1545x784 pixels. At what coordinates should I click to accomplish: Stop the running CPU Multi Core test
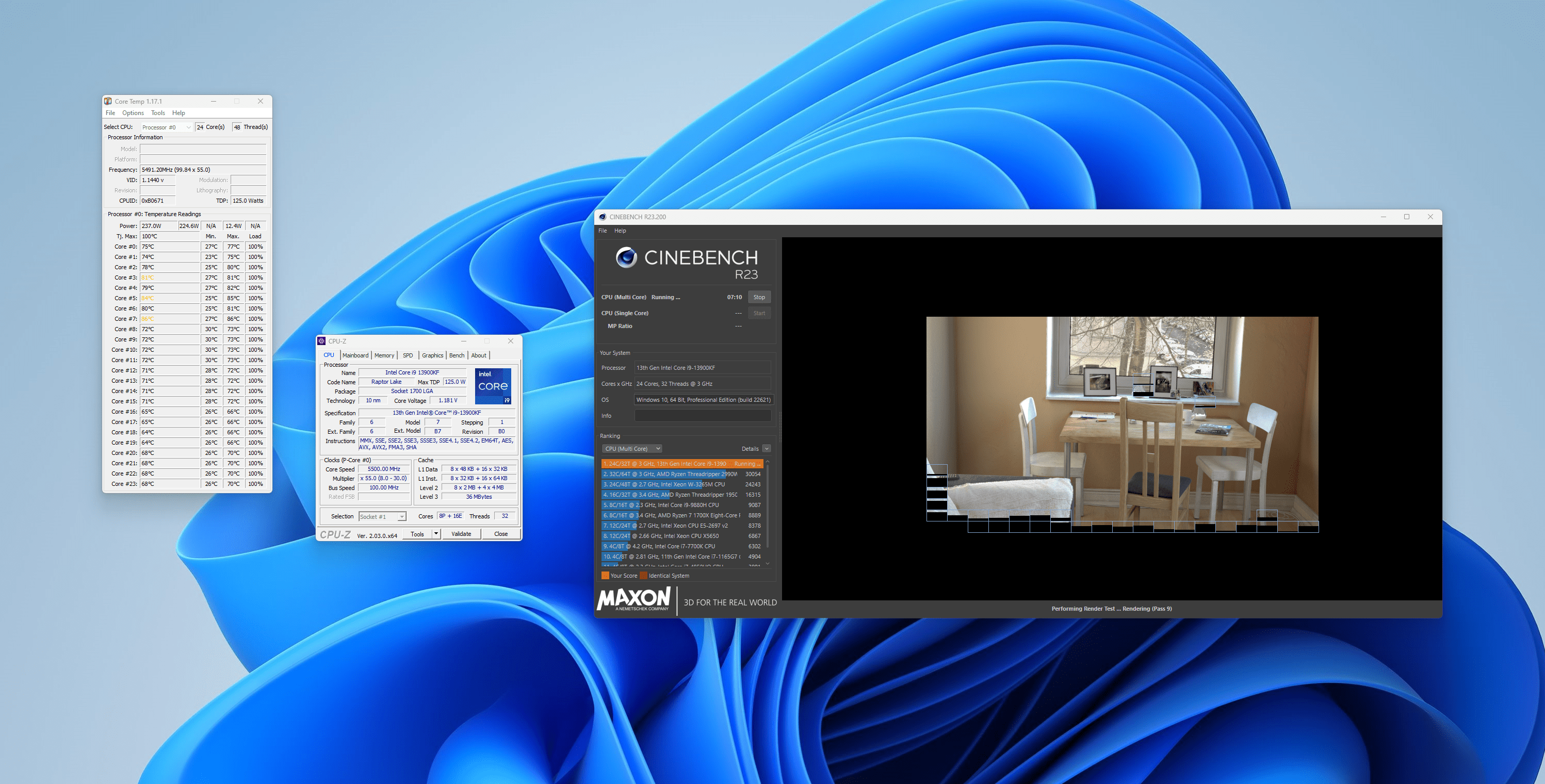(x=759, y=297)
